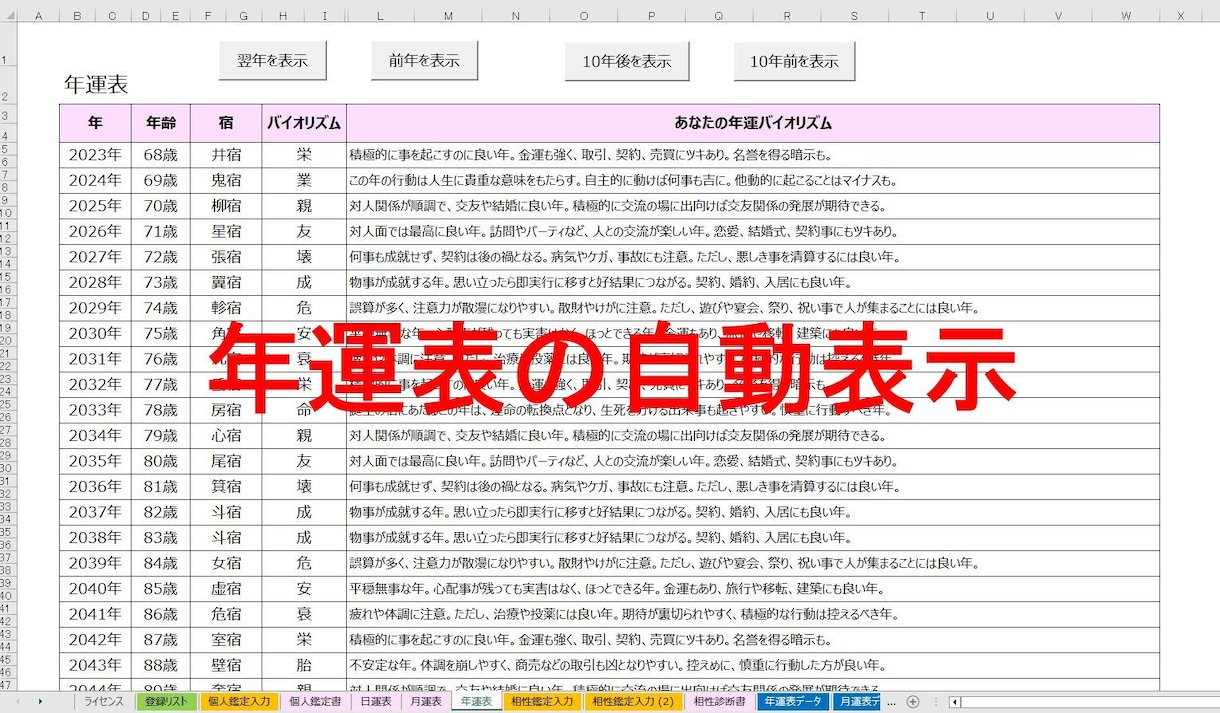Select the 女宿 cell
The width and height of the screenshot is (1220, 713).
tap(226, 563)
